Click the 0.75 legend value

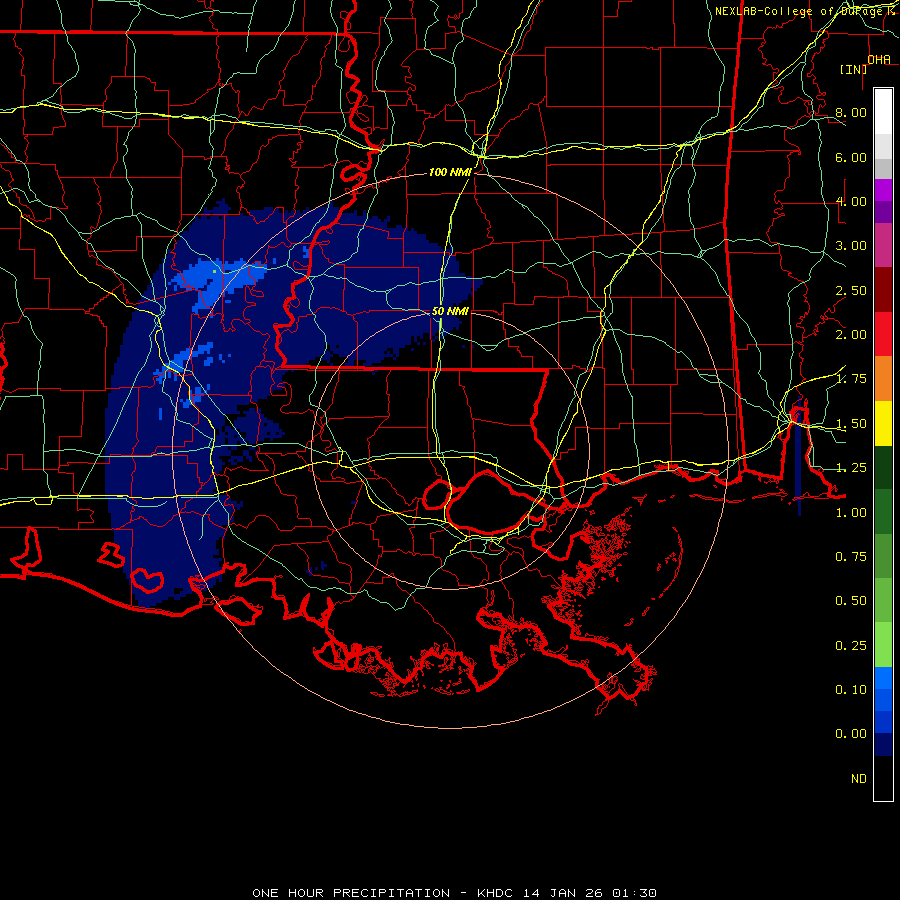(851, 557)
